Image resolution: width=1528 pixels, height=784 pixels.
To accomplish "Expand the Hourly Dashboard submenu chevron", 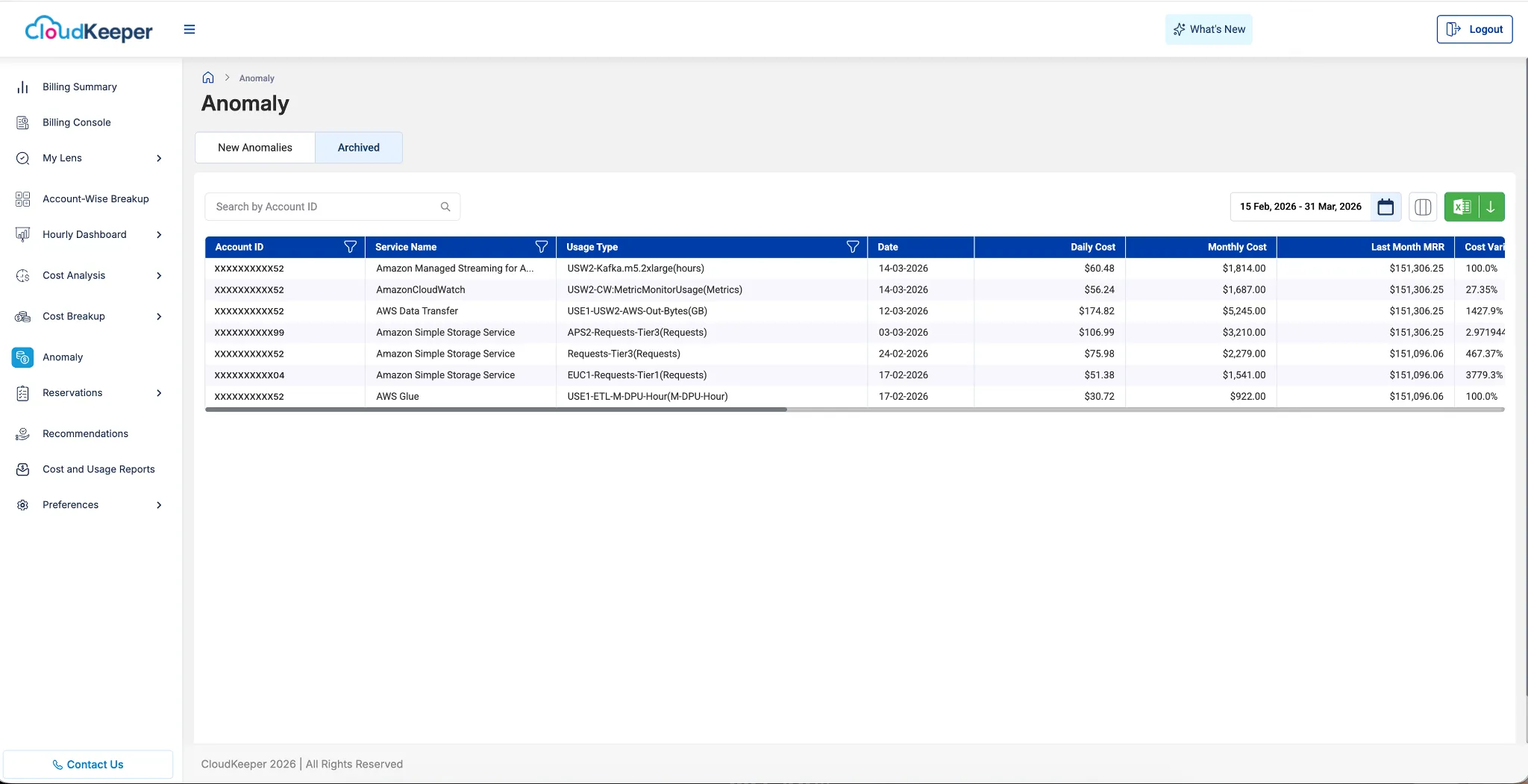I will (x=159, y=234).
